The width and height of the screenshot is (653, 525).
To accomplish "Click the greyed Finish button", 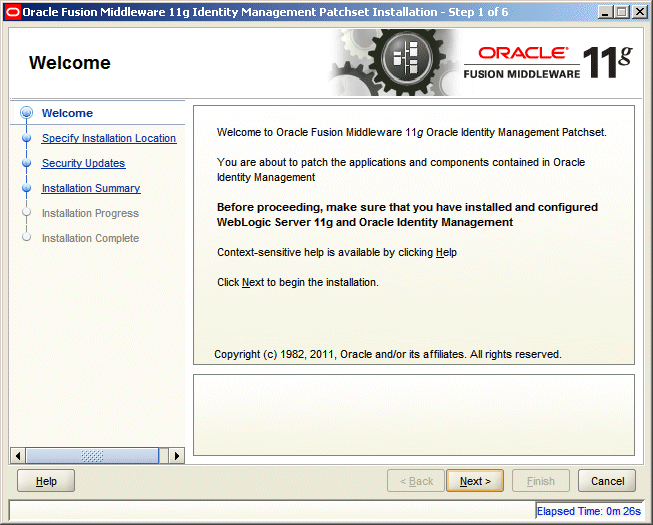I will click(541, 481).
